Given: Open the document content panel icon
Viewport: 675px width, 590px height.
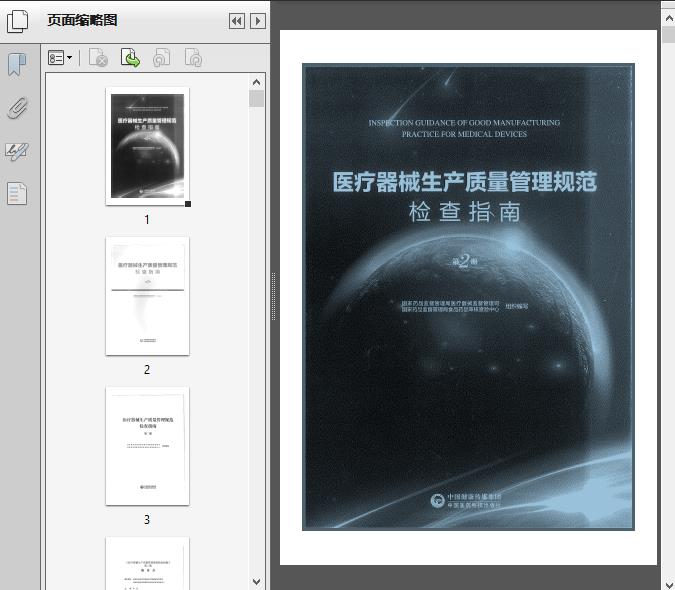Looking at the screenshot, I should tap(17, 194).
